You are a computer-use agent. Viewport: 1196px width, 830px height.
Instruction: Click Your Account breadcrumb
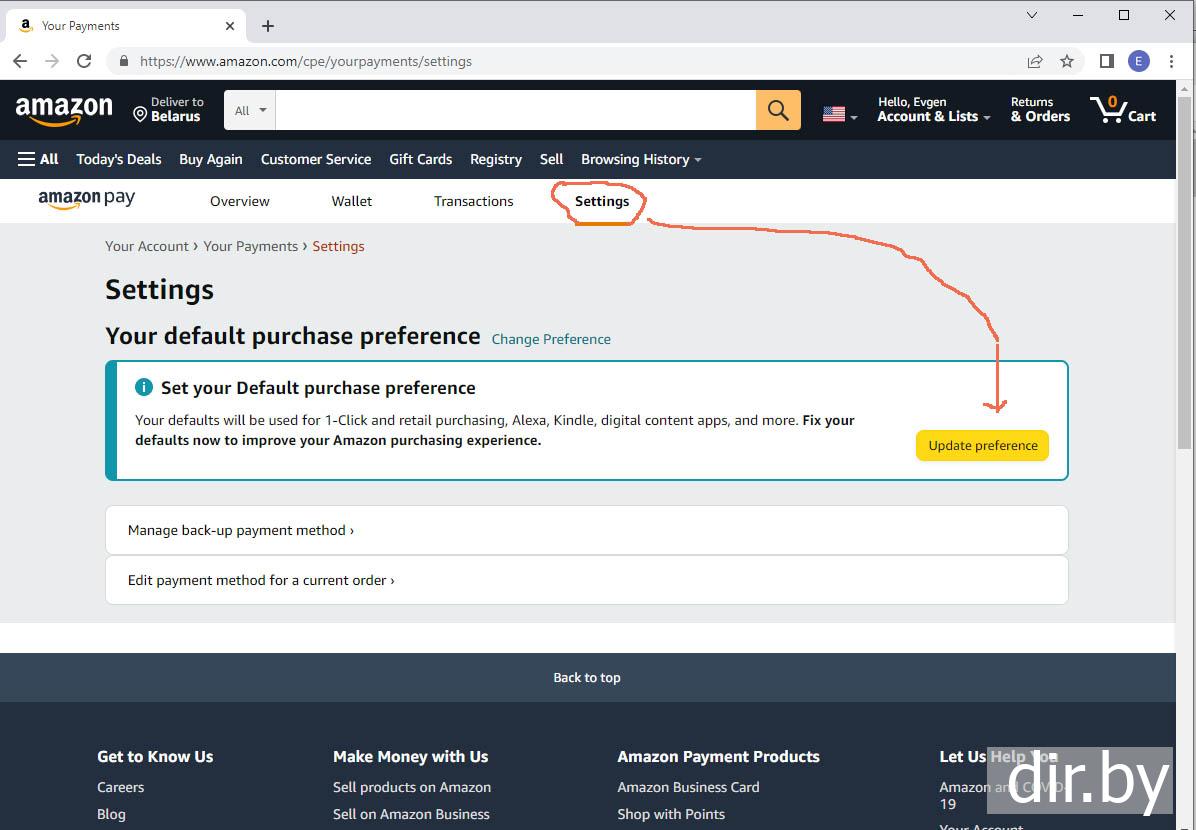pyautogui.click(x=146, y=246)
